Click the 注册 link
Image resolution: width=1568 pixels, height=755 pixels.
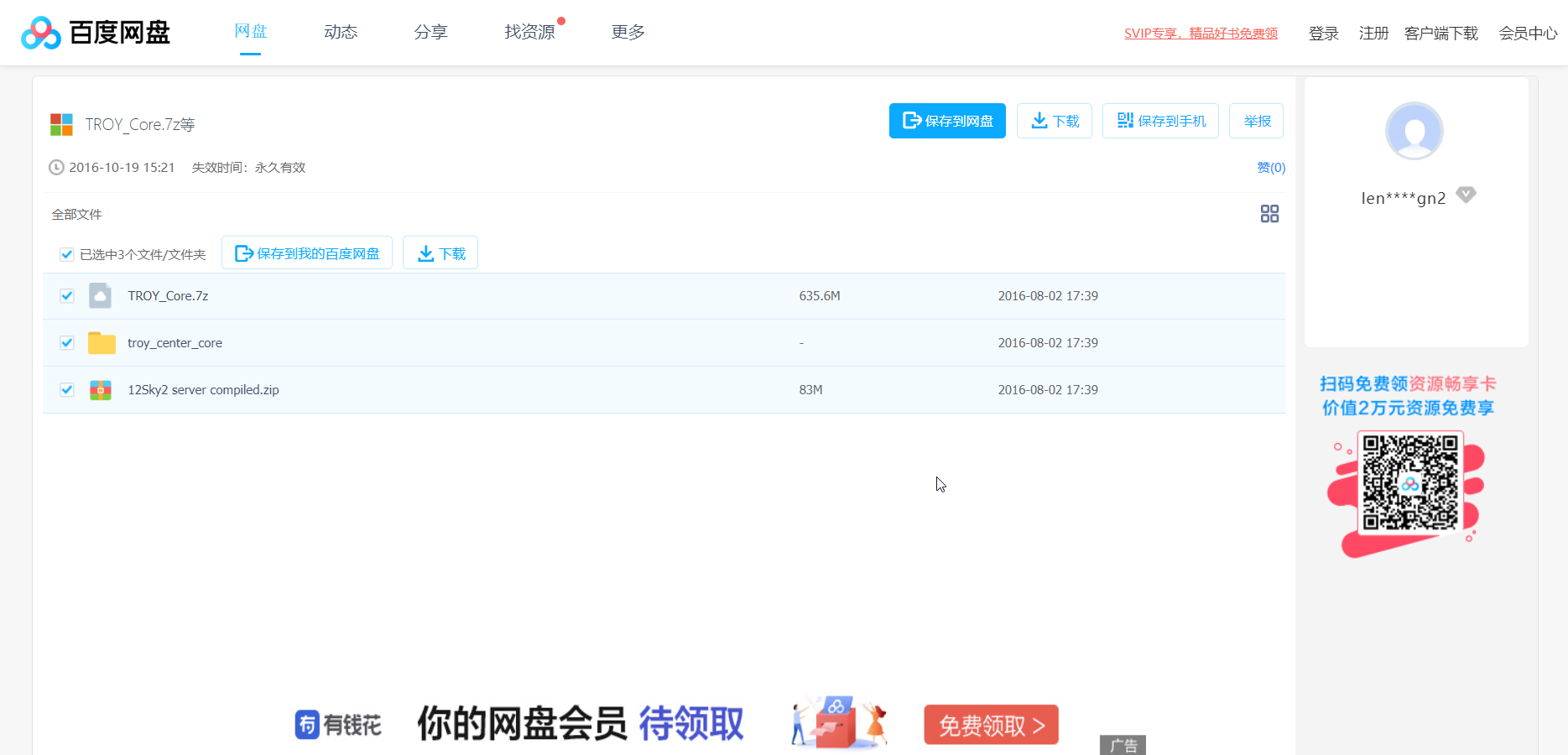click(x=1374, y=34)
